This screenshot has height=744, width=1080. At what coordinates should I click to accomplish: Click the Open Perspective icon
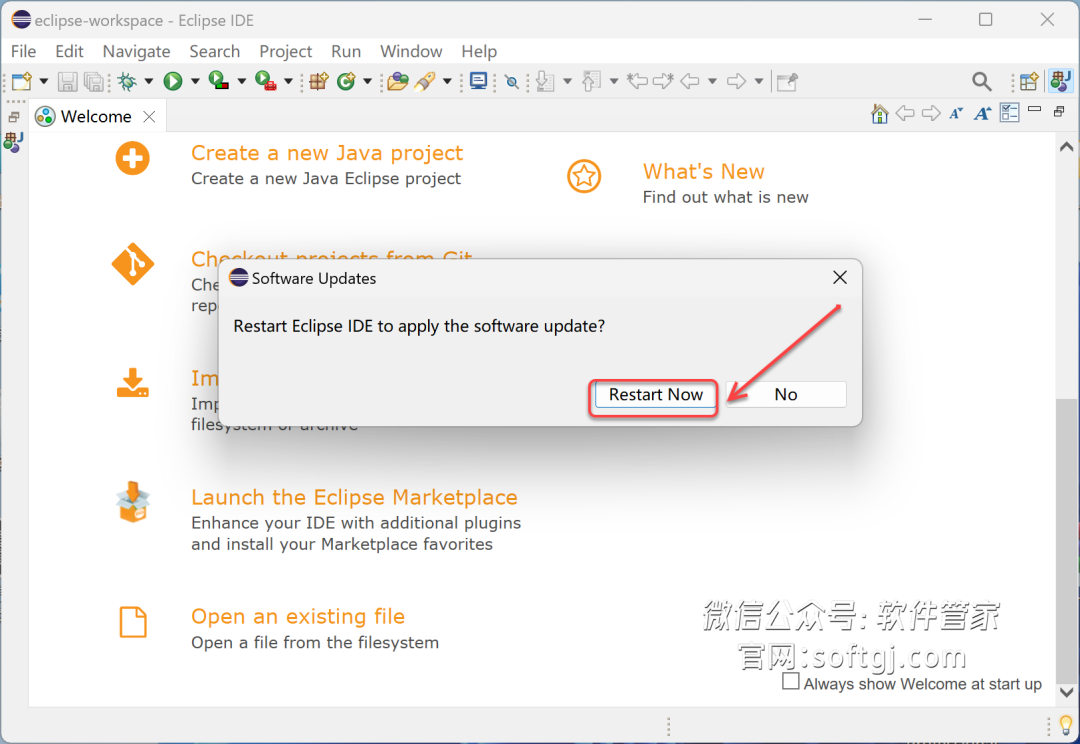coord(1029,82)
